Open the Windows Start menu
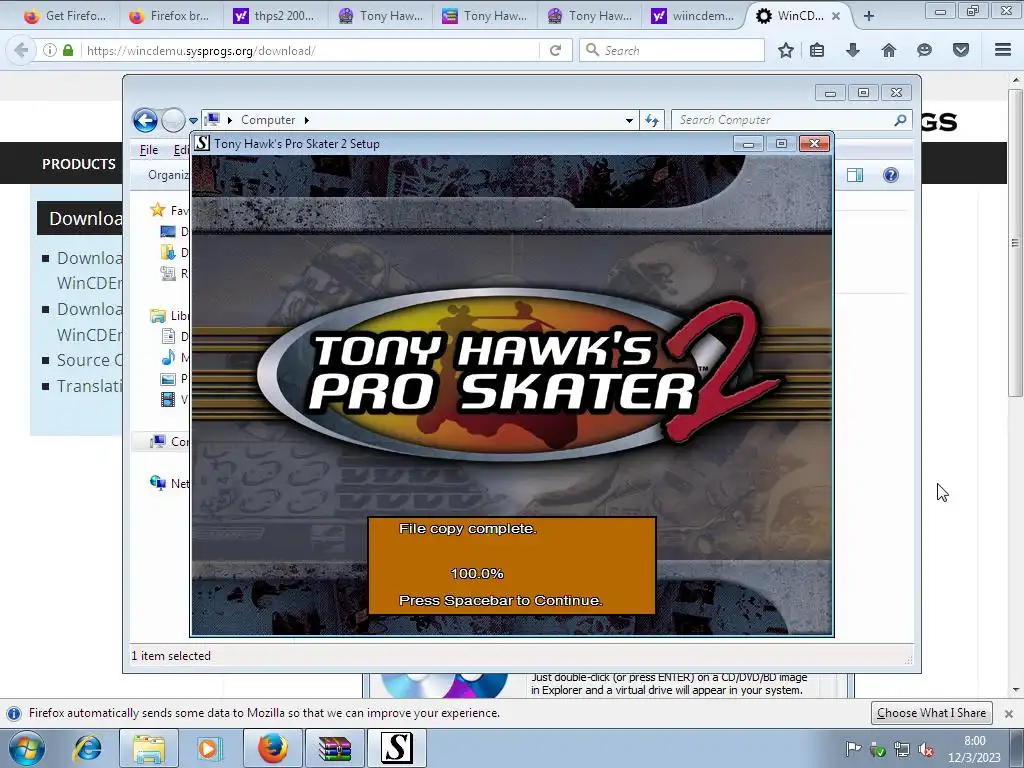 coord(26,748)
